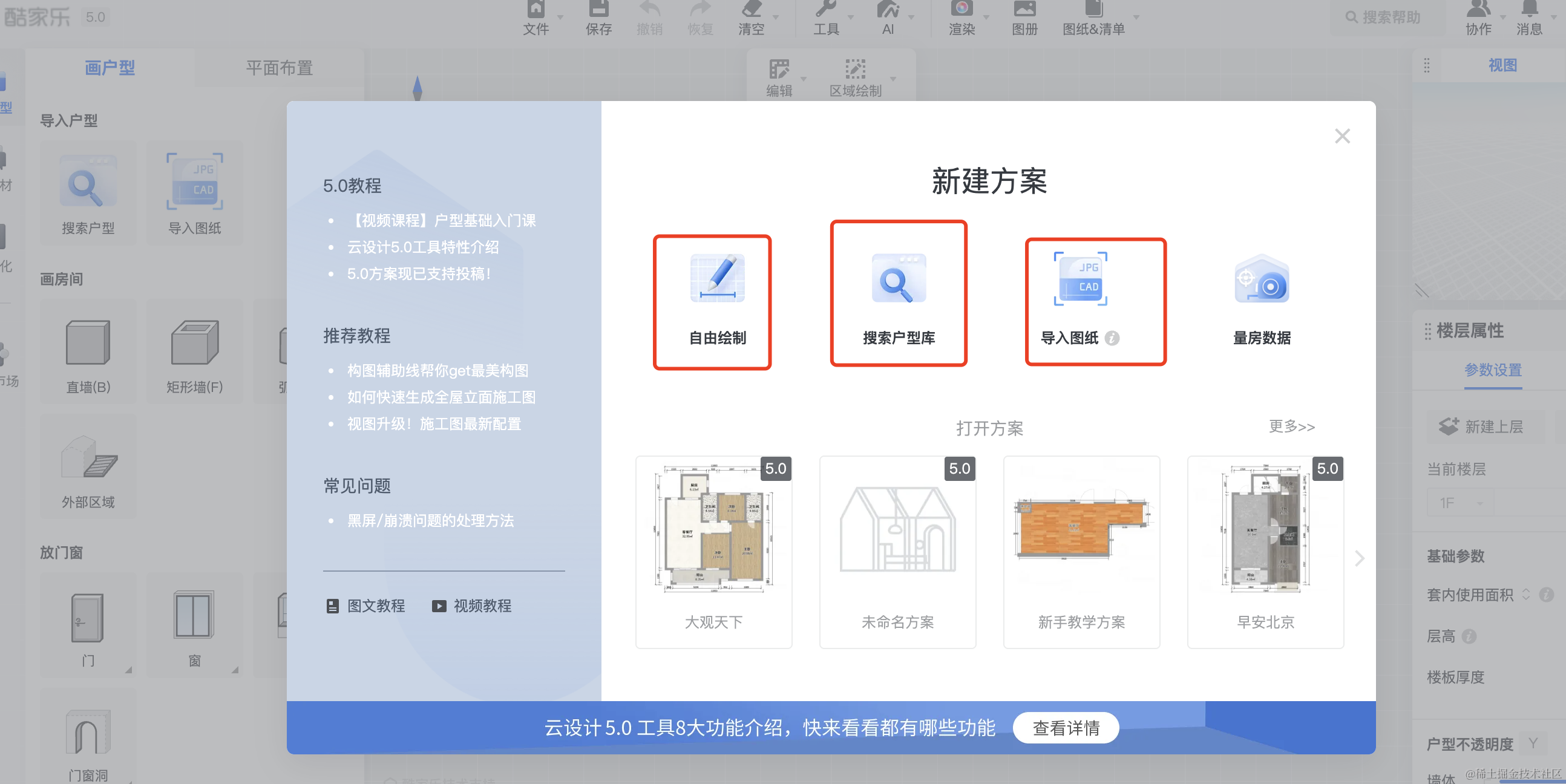
Task: Open the 工具 tools icon
Action: 826,8
